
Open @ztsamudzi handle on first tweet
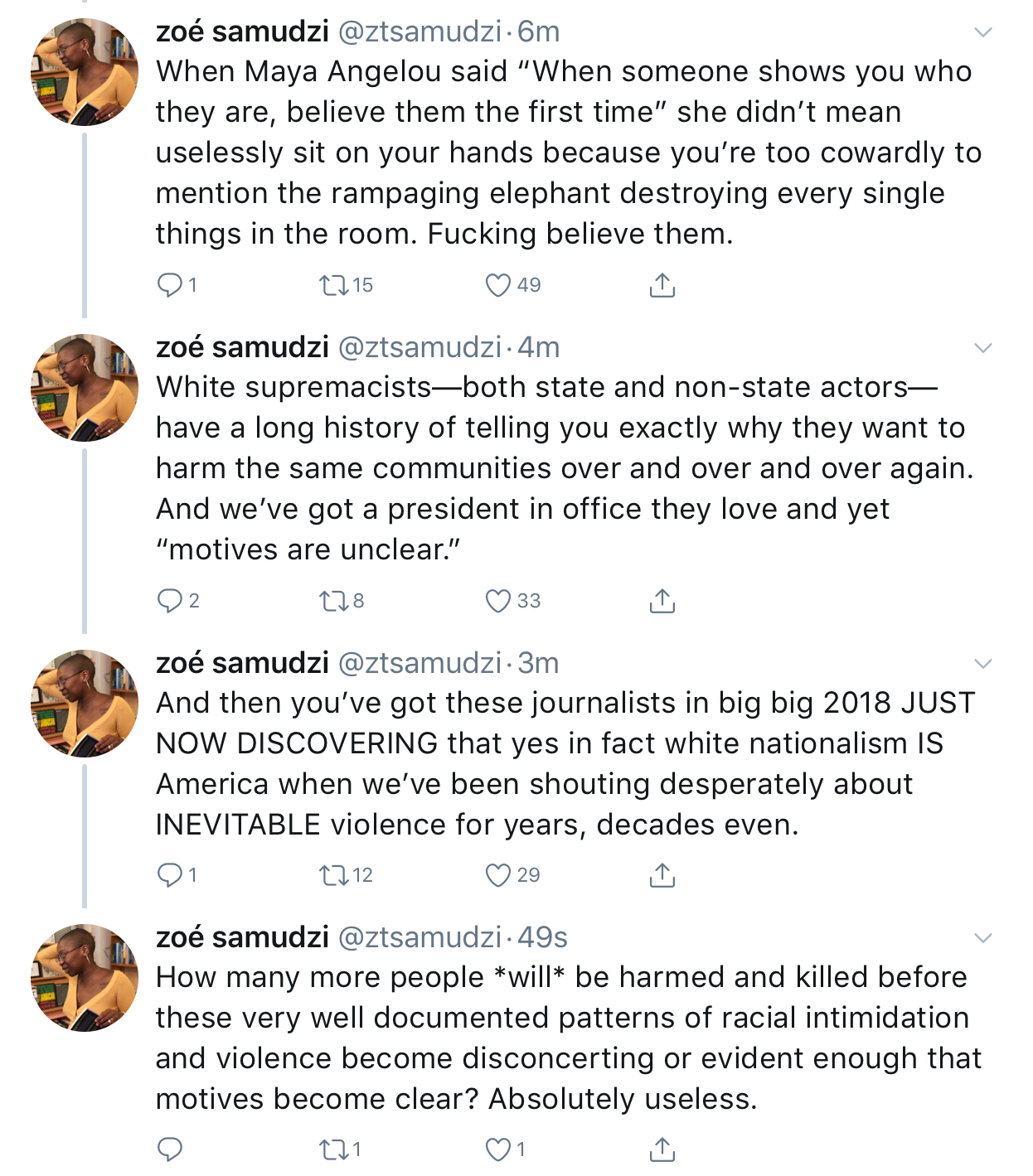click(x=420, y=31)
